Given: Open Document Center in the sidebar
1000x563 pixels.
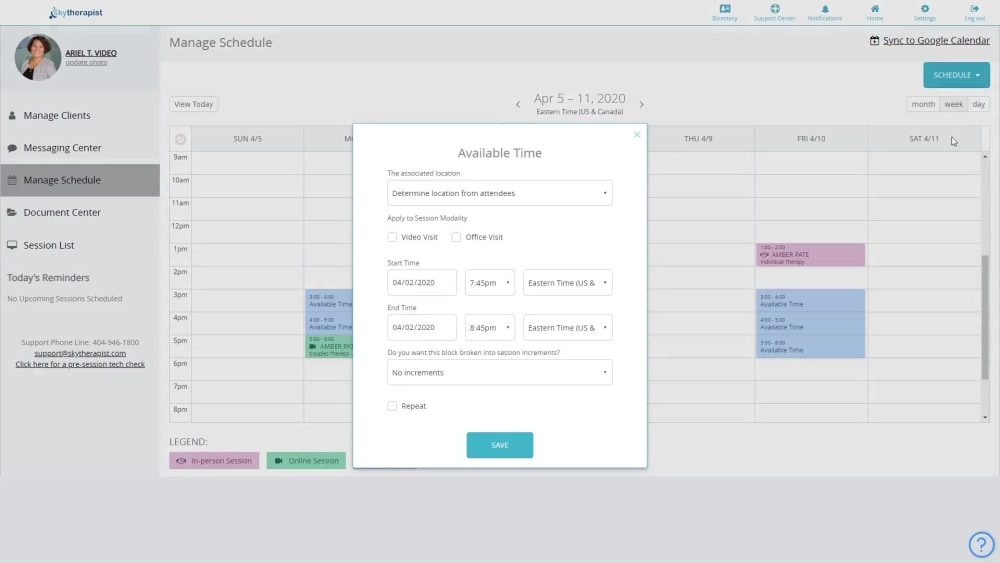Looking at the screenshot, I should point(80,212).
